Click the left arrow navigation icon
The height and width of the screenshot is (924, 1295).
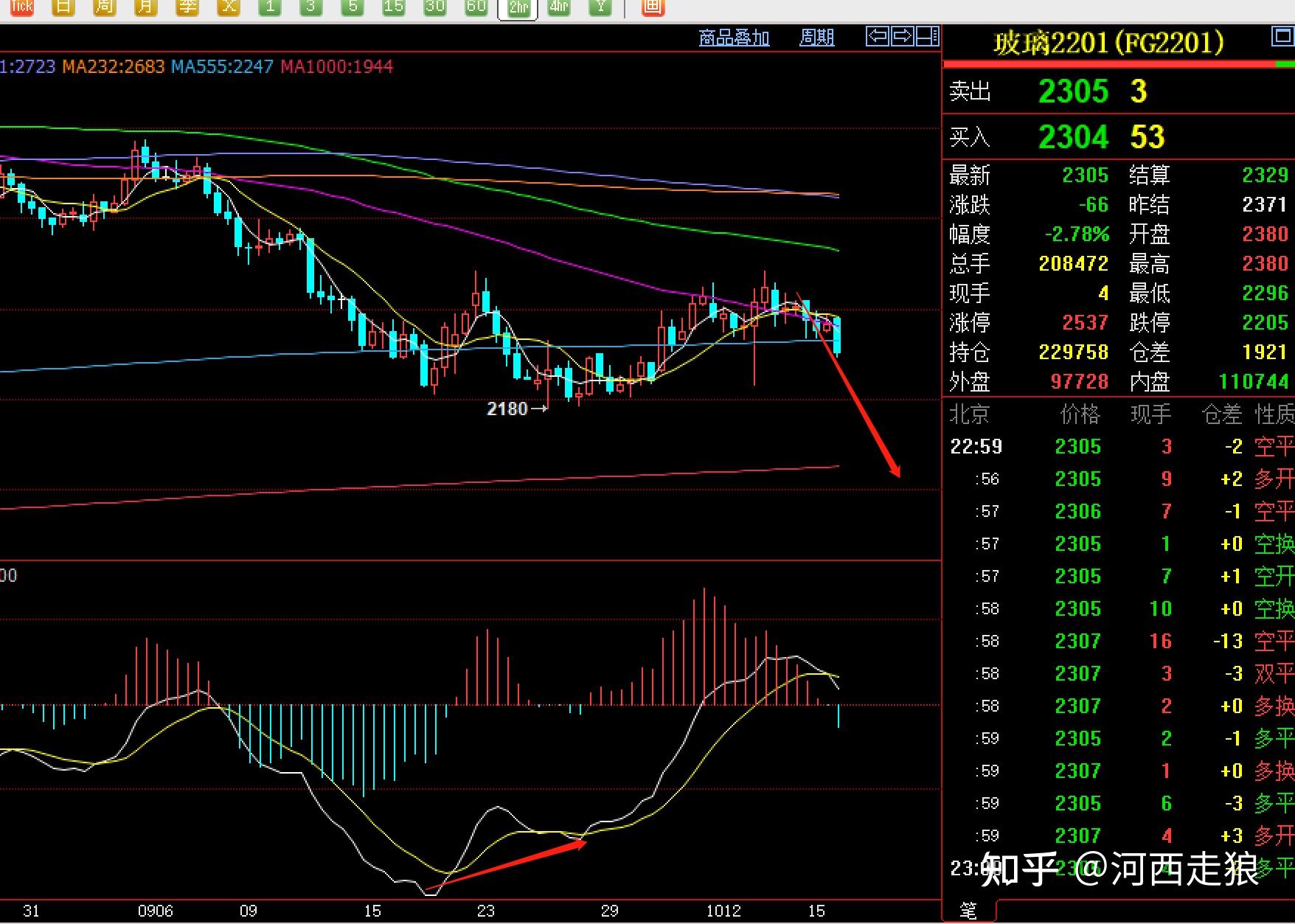tap(878, 35)
